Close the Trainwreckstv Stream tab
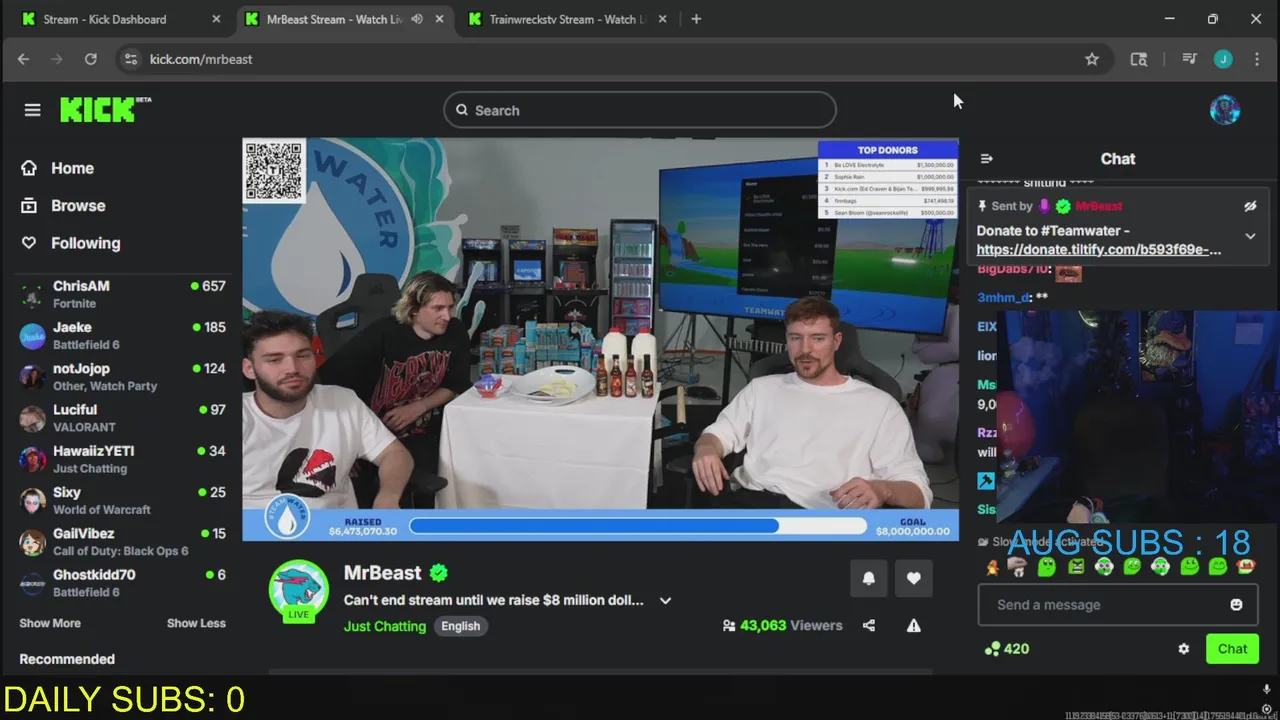 (x=662, y=19)
